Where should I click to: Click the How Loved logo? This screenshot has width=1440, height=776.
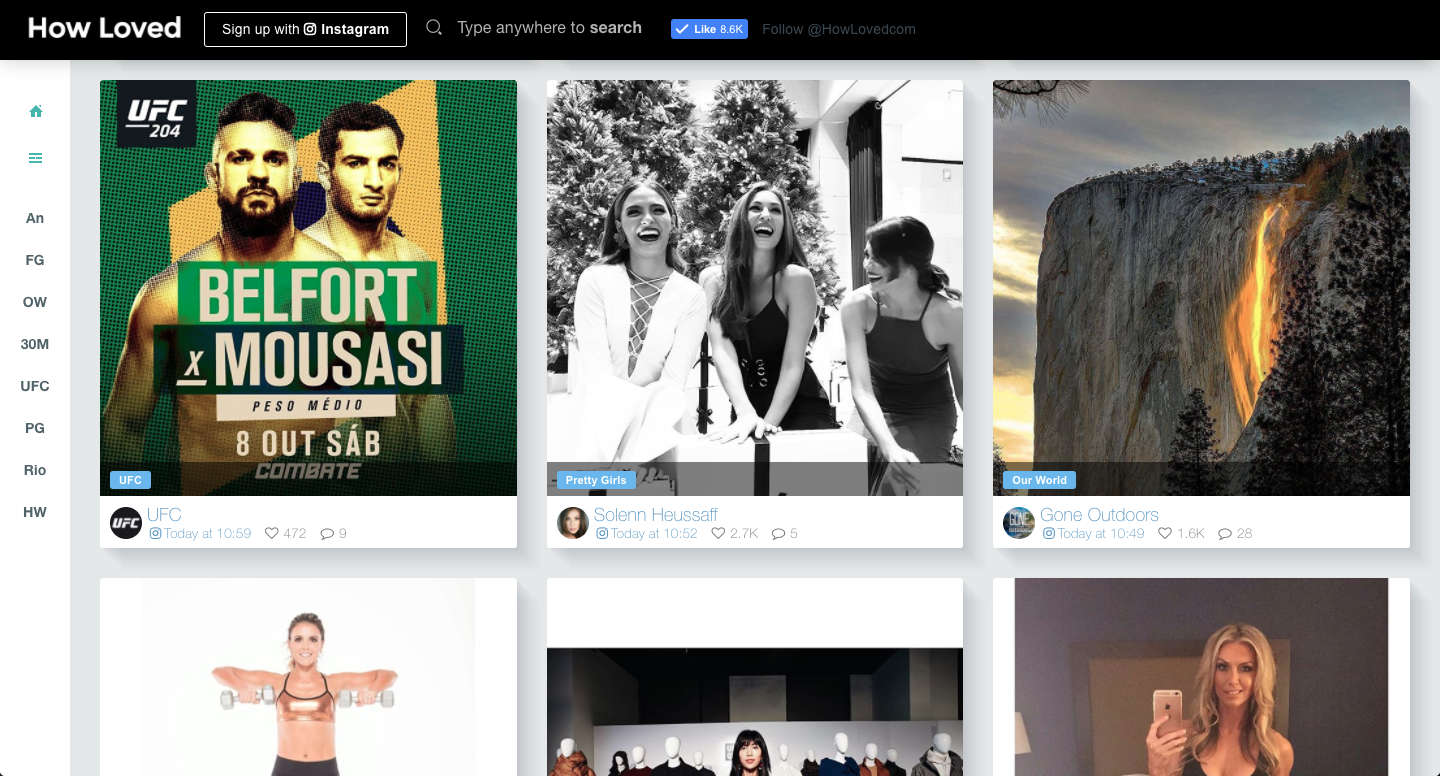click(105, 28)
